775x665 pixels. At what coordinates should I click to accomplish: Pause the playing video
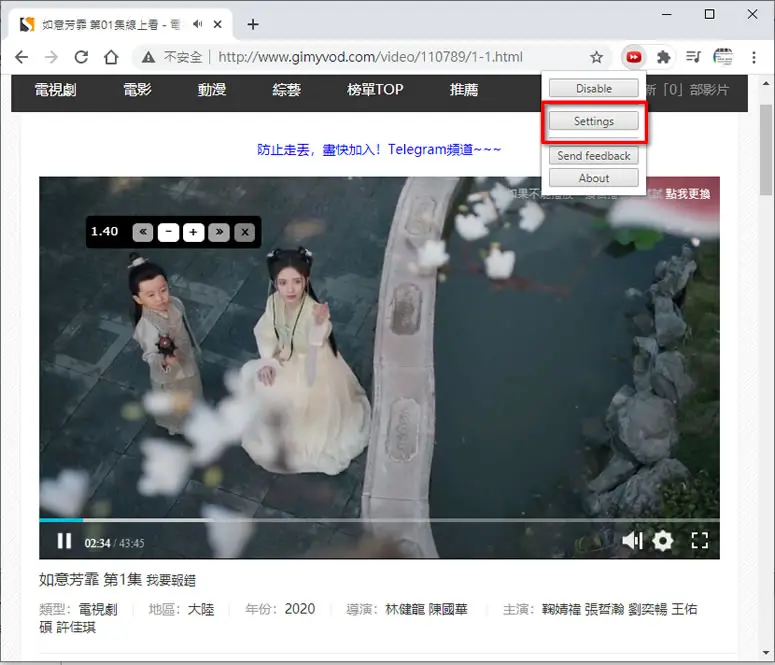click(x=64, y=541)
